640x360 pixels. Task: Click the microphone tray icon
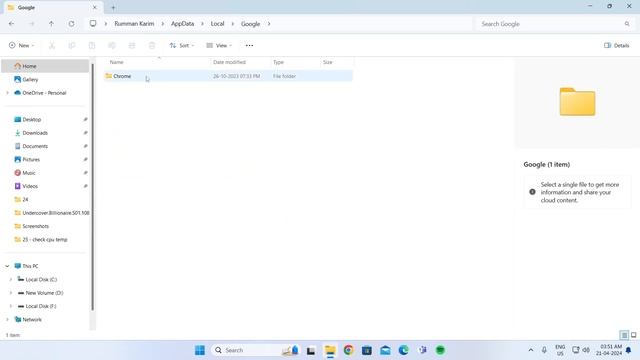(544, 350)
